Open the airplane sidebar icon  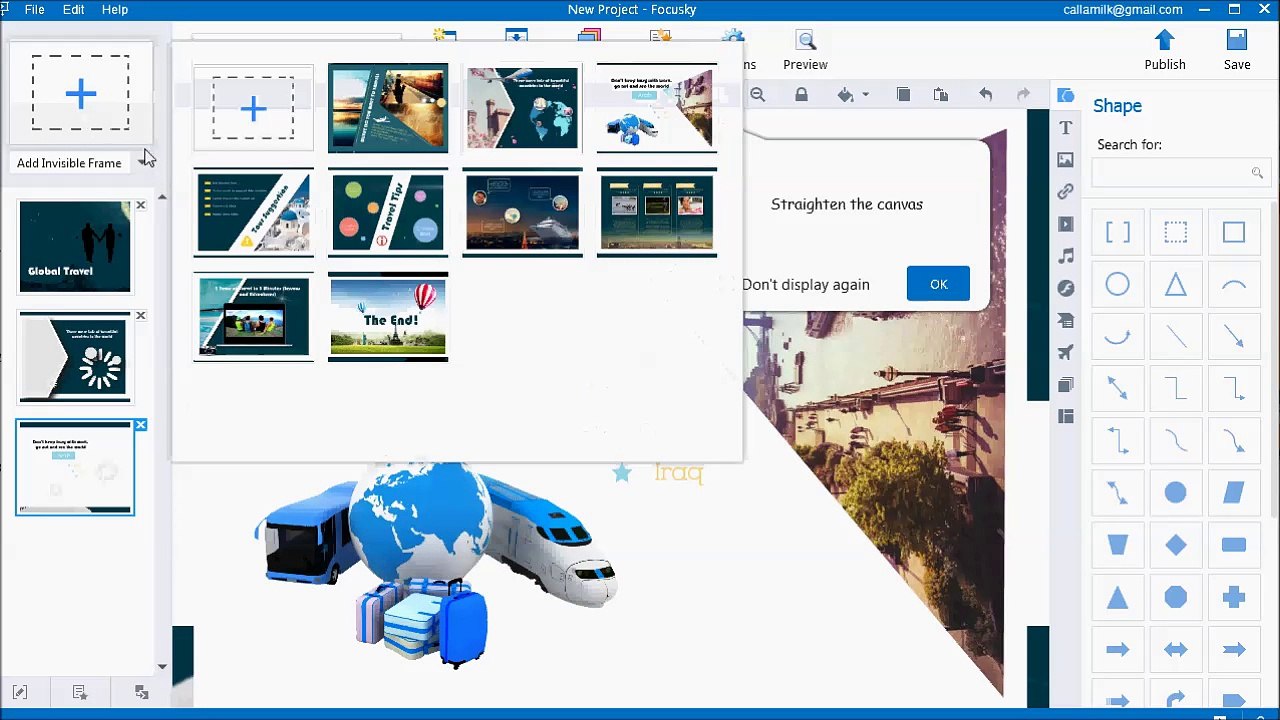click(1066, 352)
